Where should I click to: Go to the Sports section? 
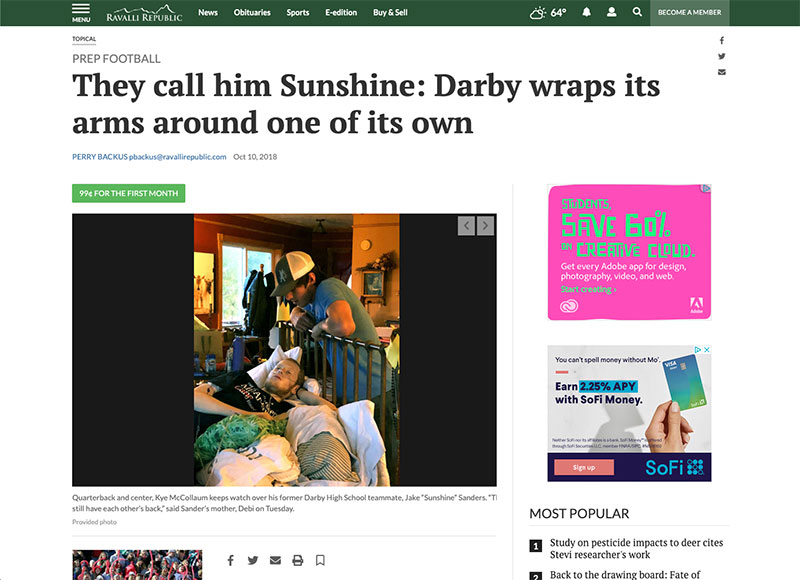tap(297, 12)
